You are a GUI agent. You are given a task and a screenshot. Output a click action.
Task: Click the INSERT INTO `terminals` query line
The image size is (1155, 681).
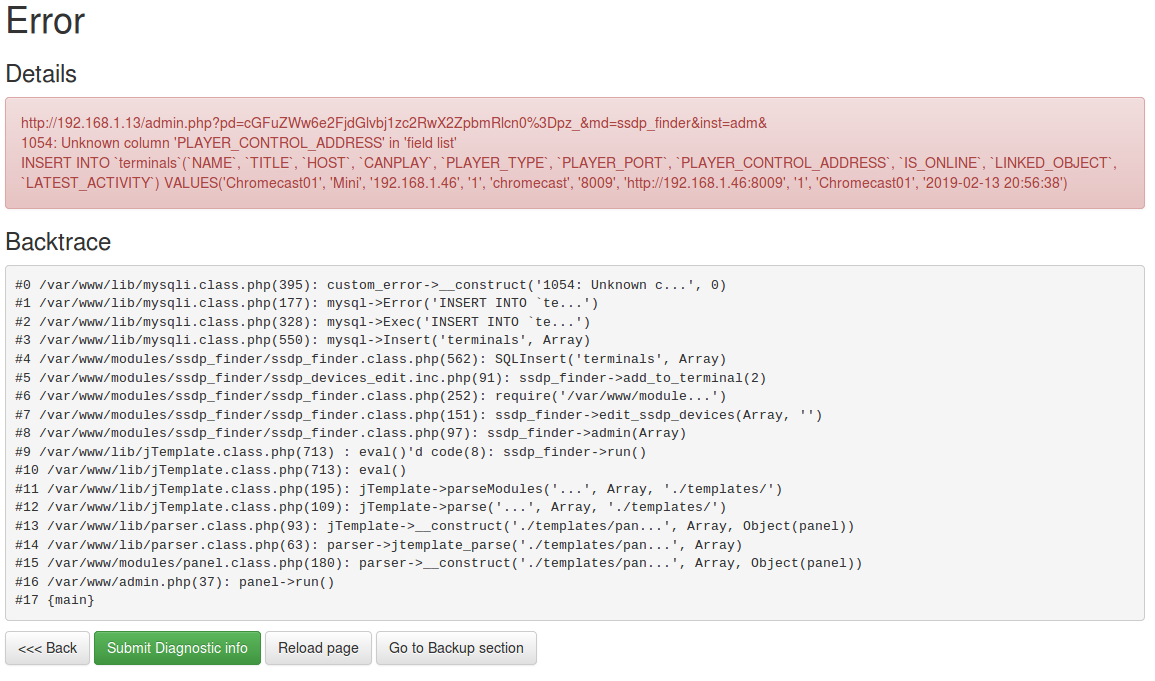(569, 163)
